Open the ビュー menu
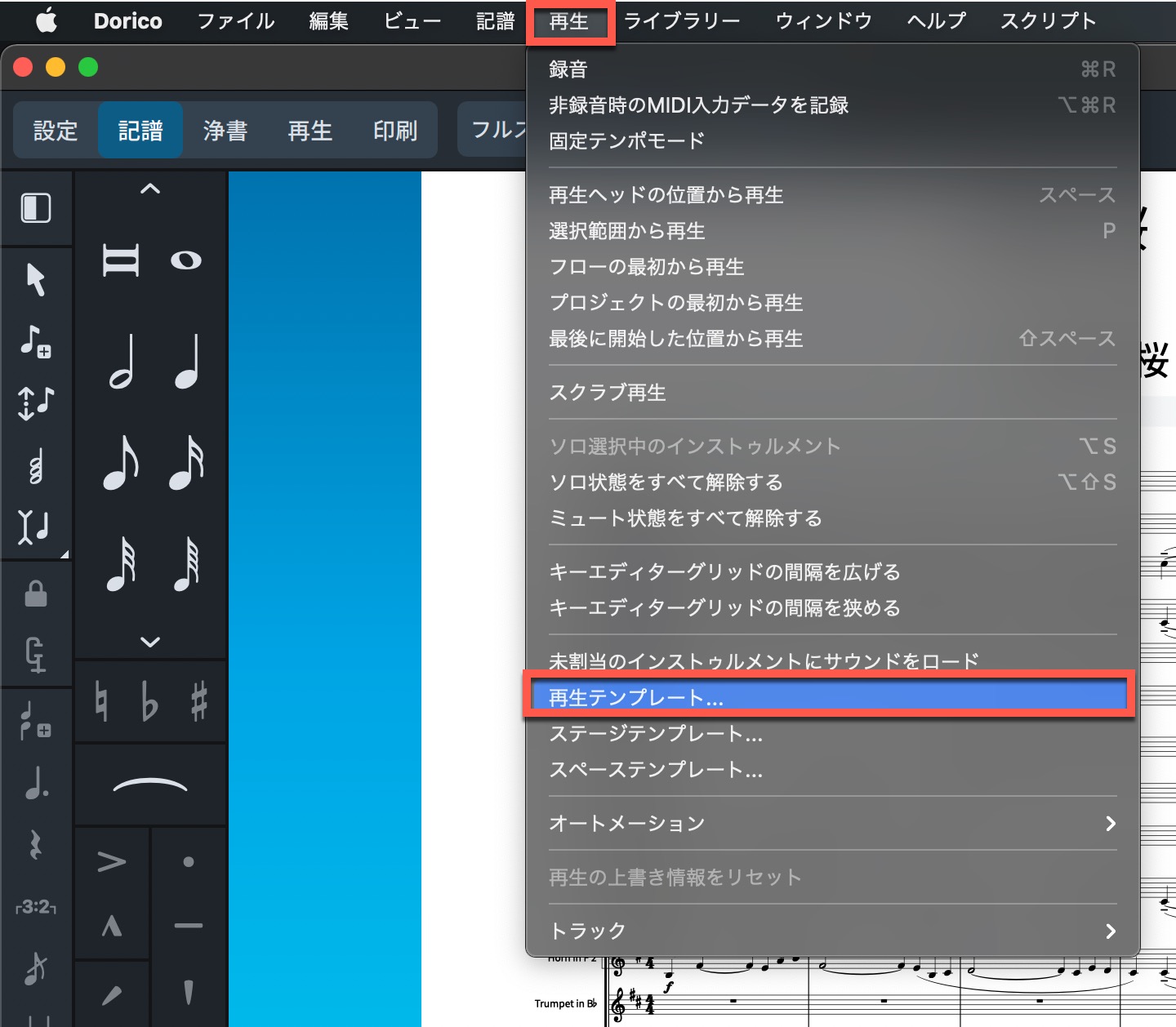 coord(413,21)
